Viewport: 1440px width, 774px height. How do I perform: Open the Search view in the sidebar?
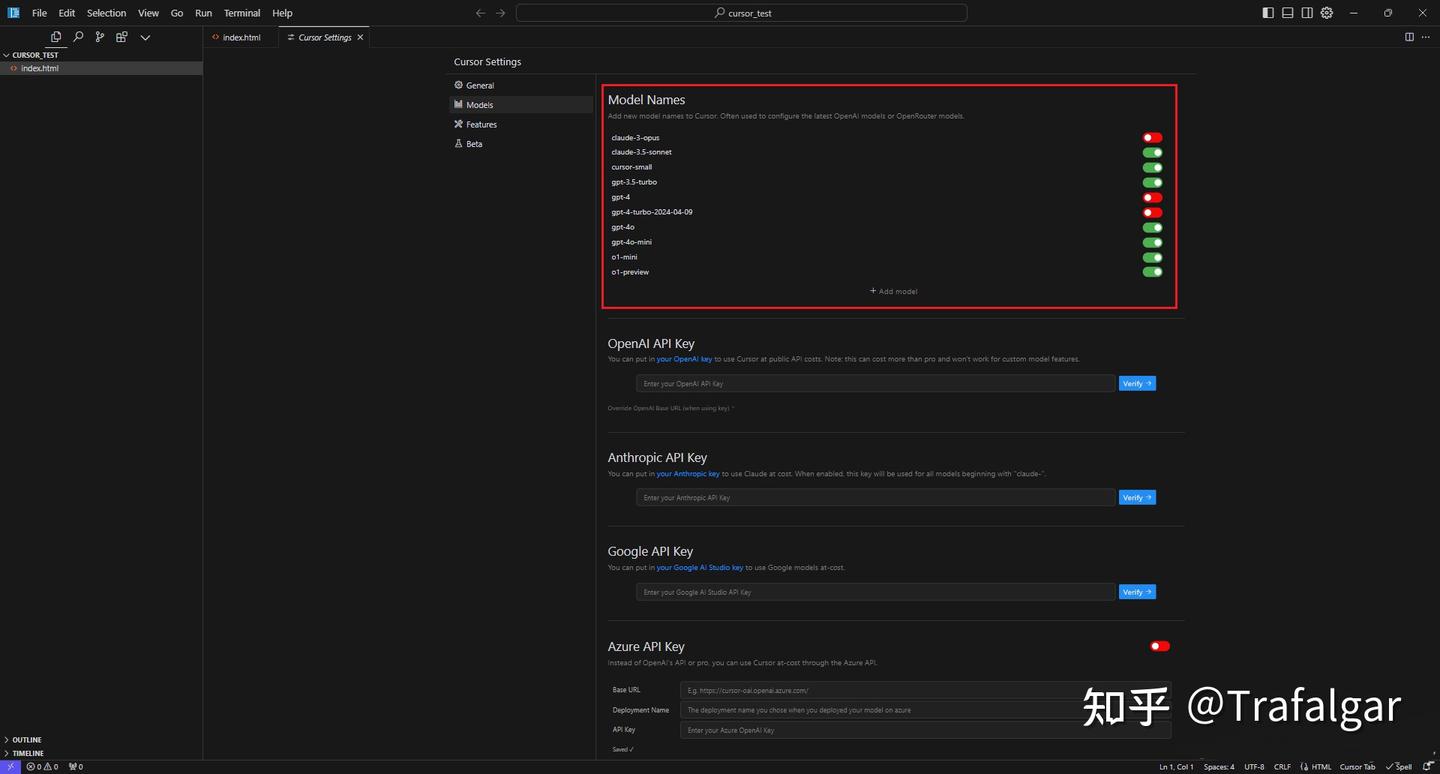point(78,37)
